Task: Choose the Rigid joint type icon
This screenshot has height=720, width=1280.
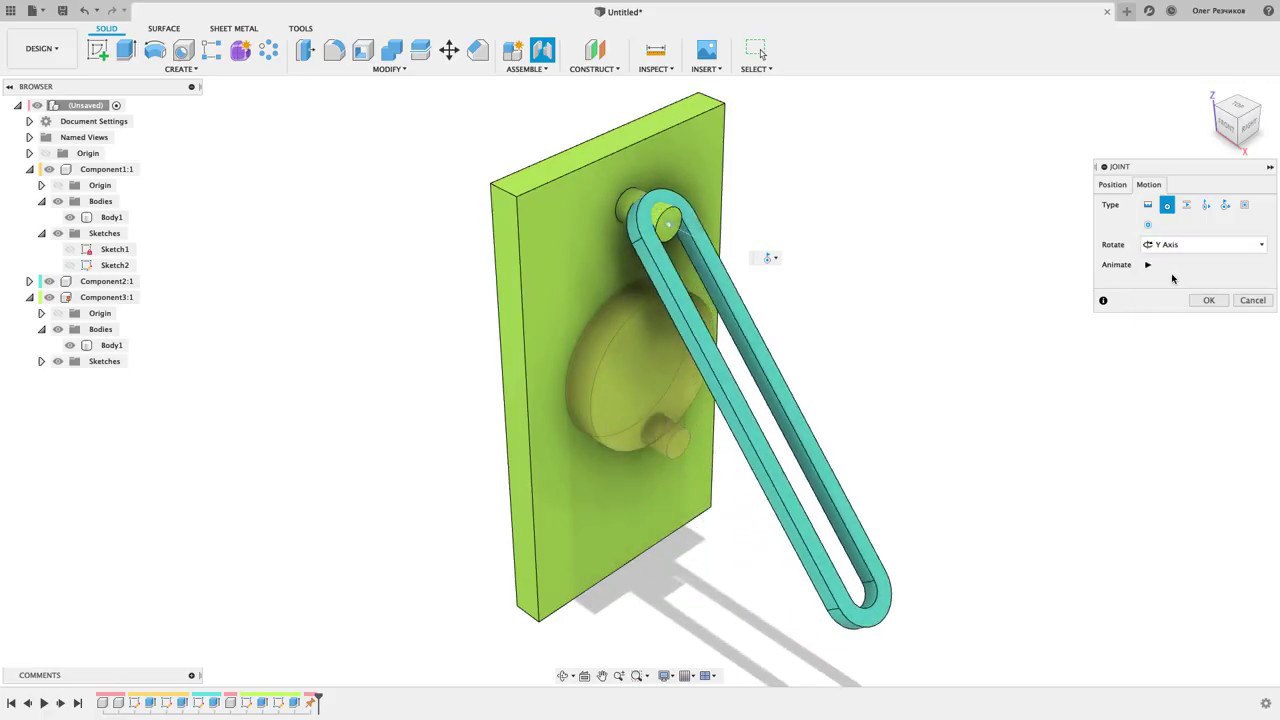Action: click(1148, 205)
